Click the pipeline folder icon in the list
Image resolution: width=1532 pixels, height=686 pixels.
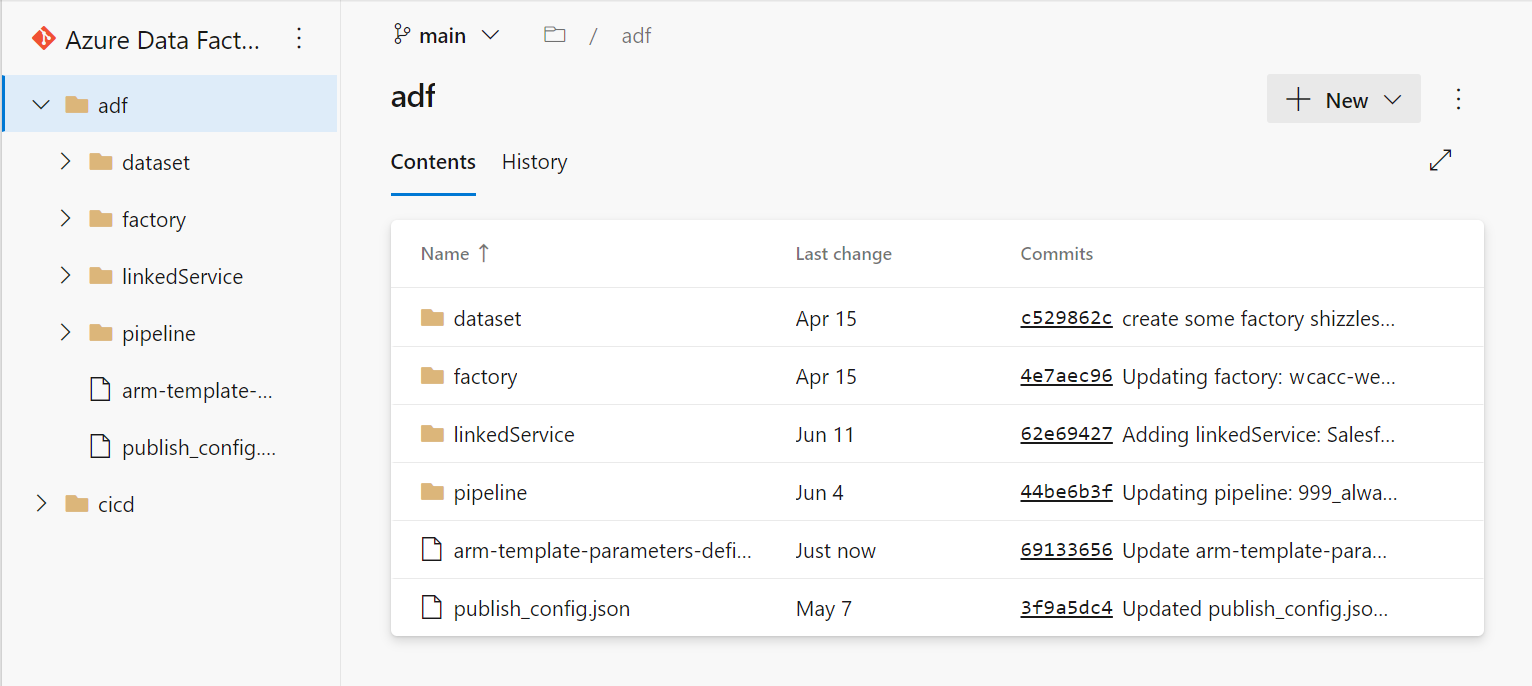[430, 491]
